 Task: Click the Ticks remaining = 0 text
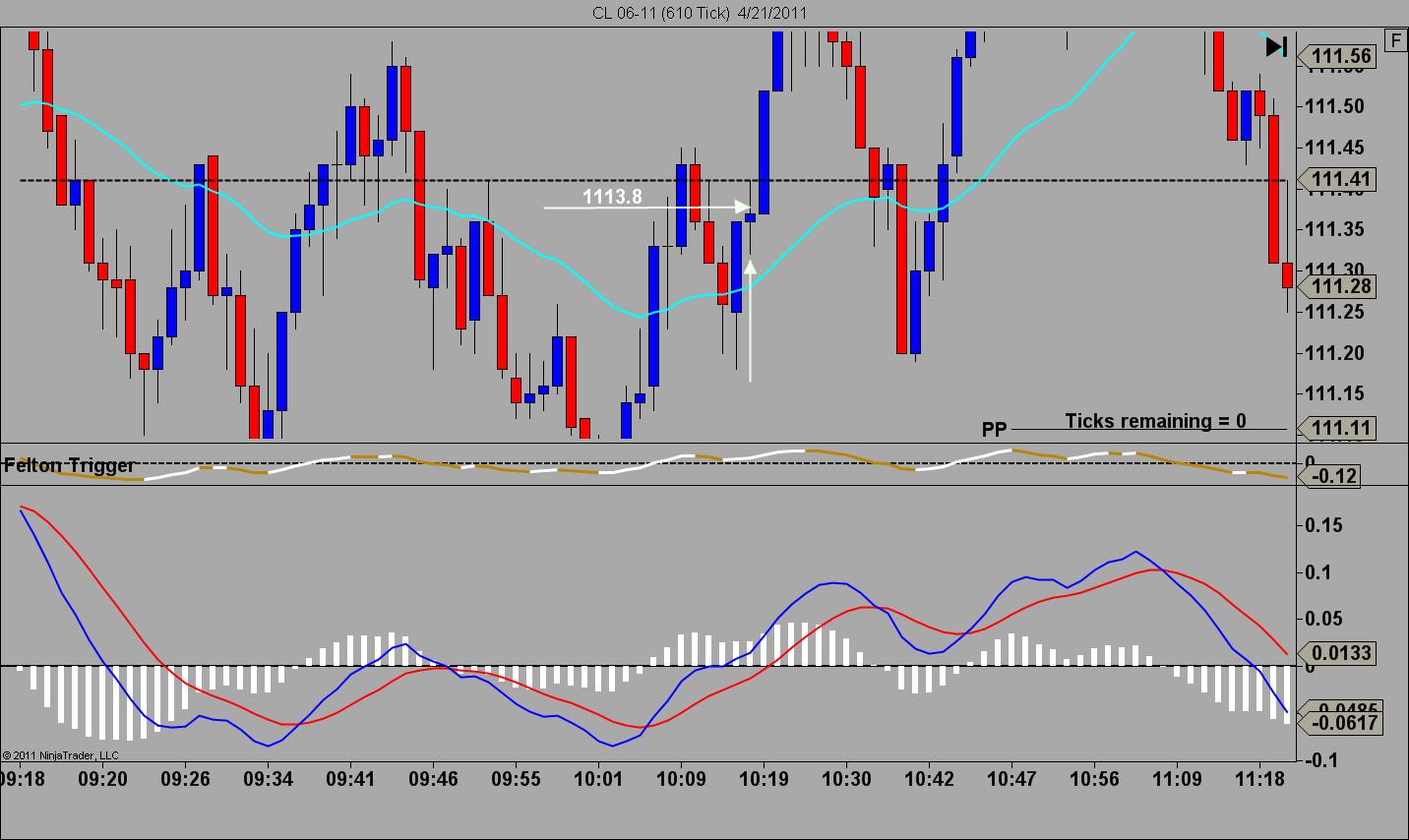[1155, 421]
